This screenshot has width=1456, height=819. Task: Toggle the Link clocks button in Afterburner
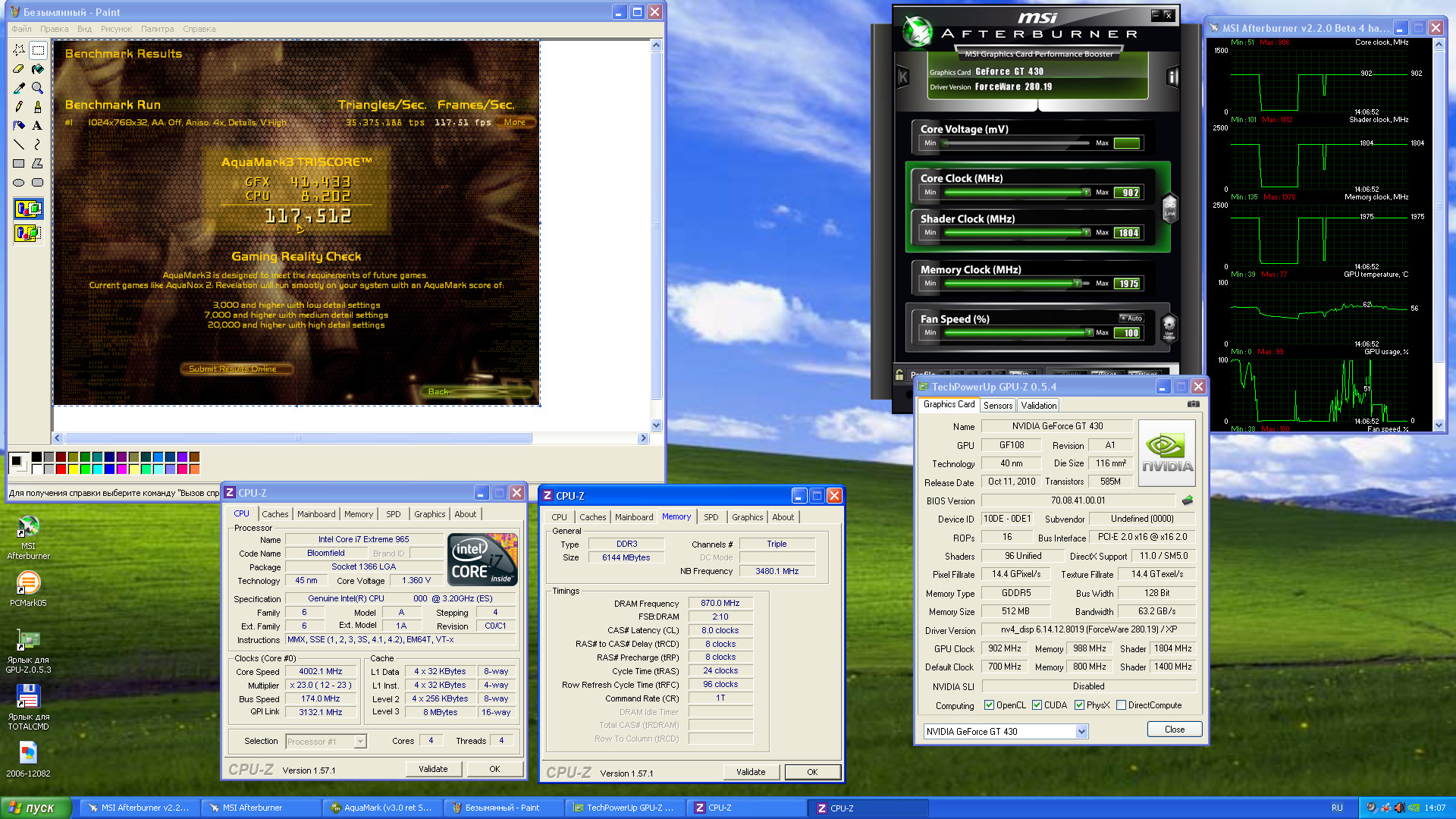pos(1170,207)
